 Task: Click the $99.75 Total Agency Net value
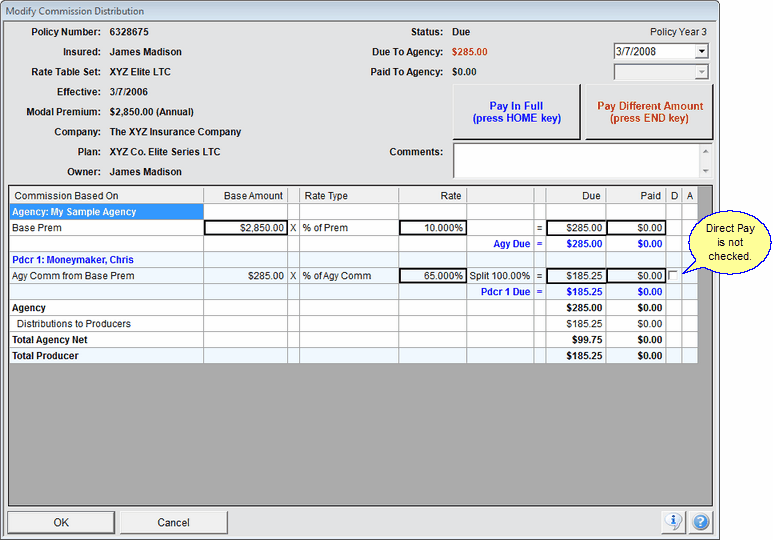click(587, 340)
